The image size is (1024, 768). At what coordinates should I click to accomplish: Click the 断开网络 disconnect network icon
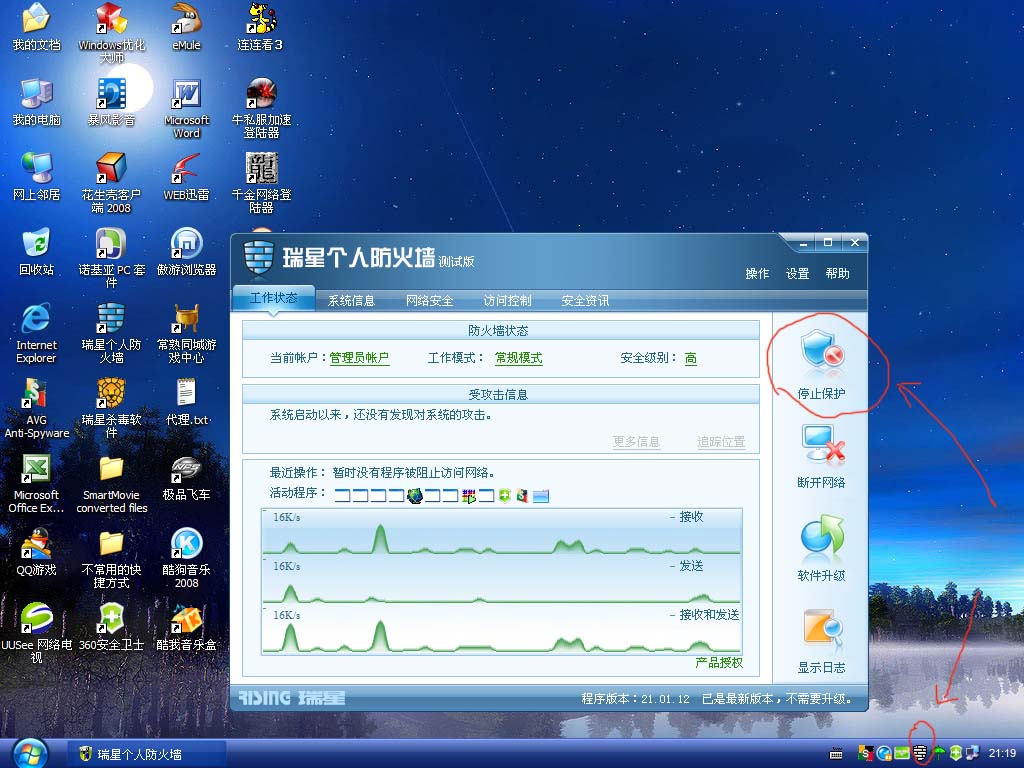822,445
